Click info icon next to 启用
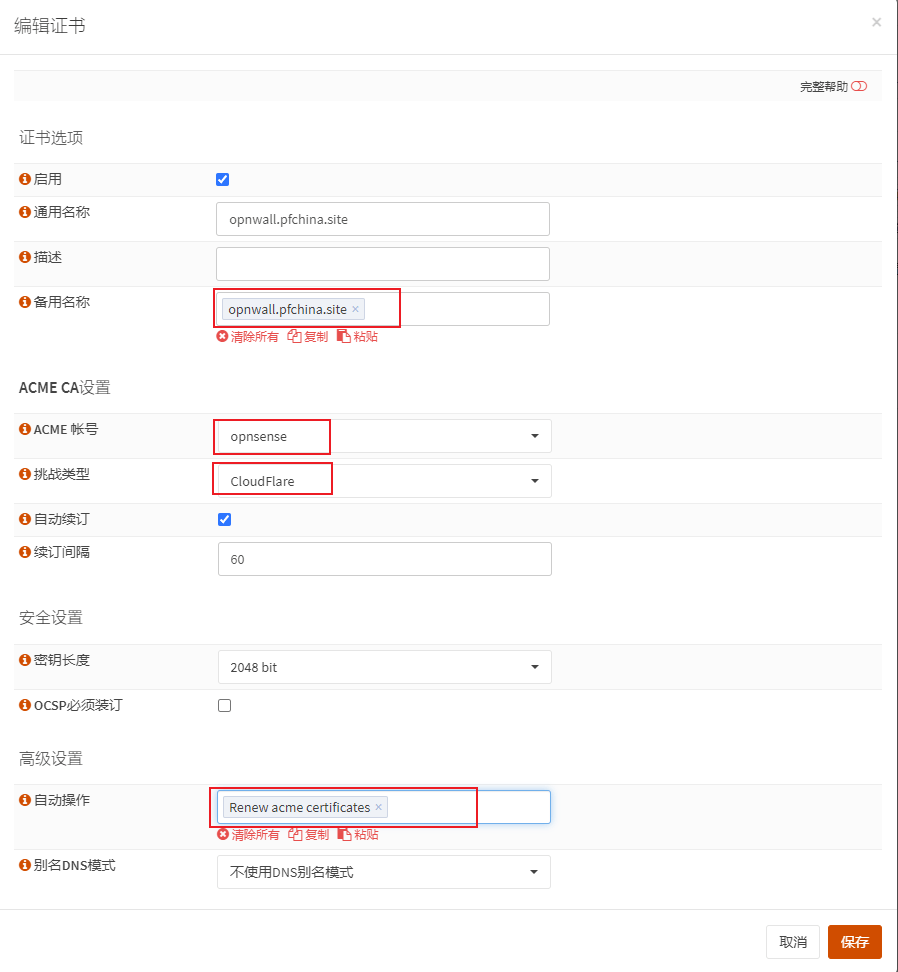This screenshot has width=898, height=972. [x=25, y=179]
